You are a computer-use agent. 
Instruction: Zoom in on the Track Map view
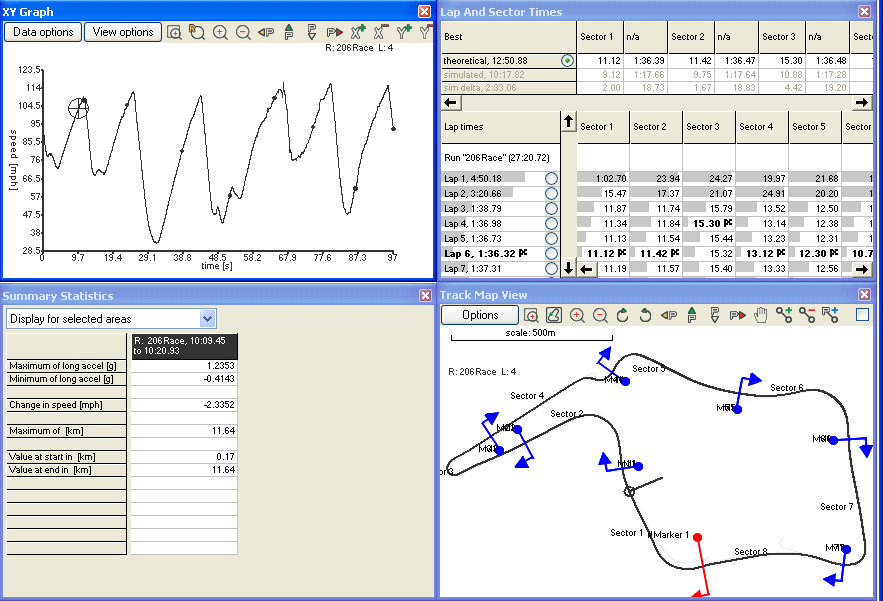pos(577,315)
